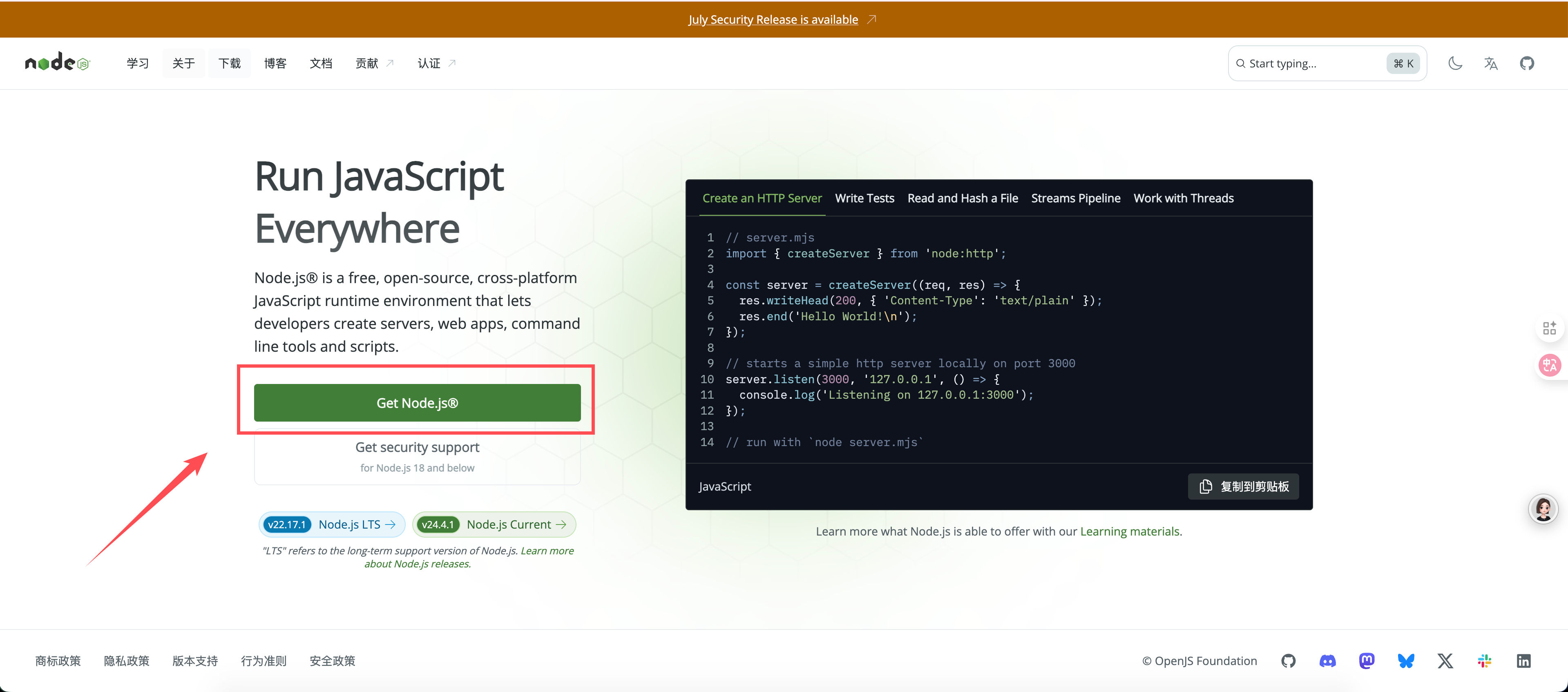This screenshot has height=692, width=1568.
Task: Open the 下载 menu item
Action: pos(230,63)
